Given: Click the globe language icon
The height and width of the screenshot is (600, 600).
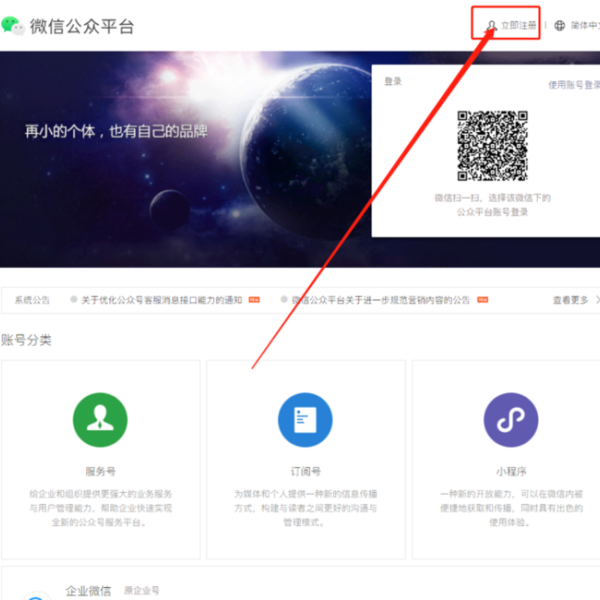Looking at the screenshot, I should tap(559, 26).
